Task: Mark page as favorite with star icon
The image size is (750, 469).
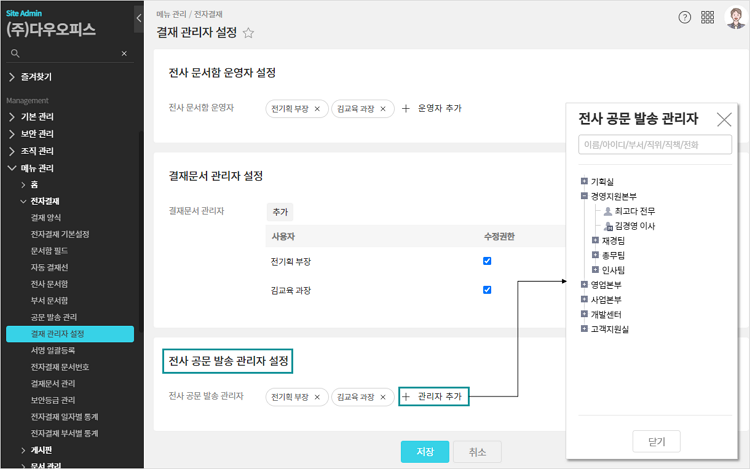Action: (248, 33)
